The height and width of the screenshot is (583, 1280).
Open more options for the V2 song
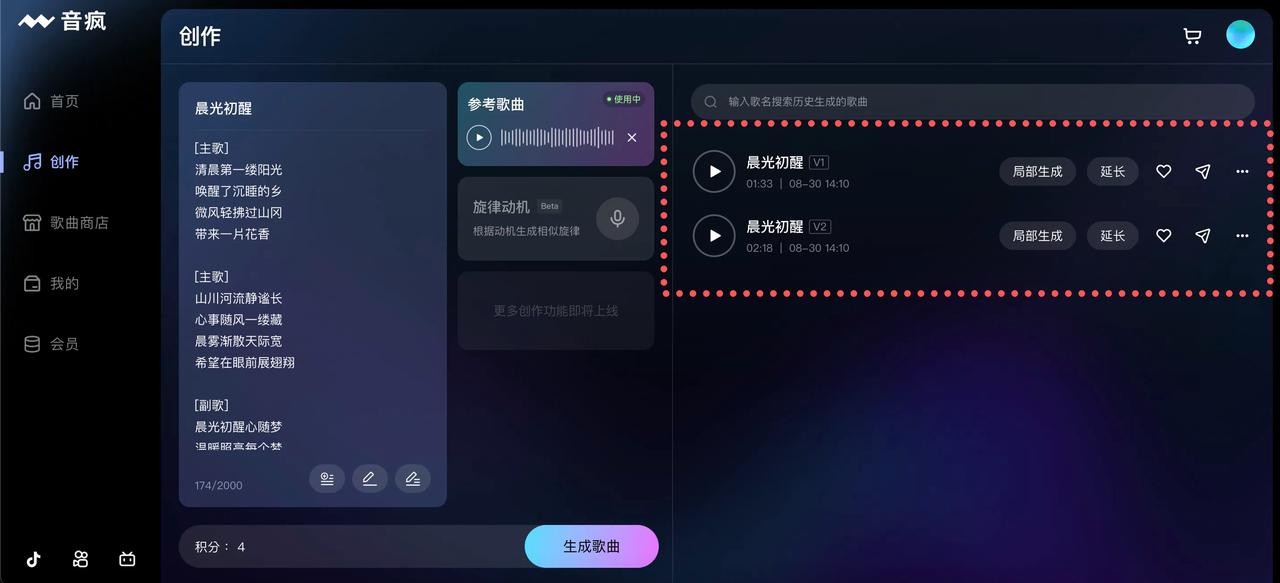coord(1242,236)
